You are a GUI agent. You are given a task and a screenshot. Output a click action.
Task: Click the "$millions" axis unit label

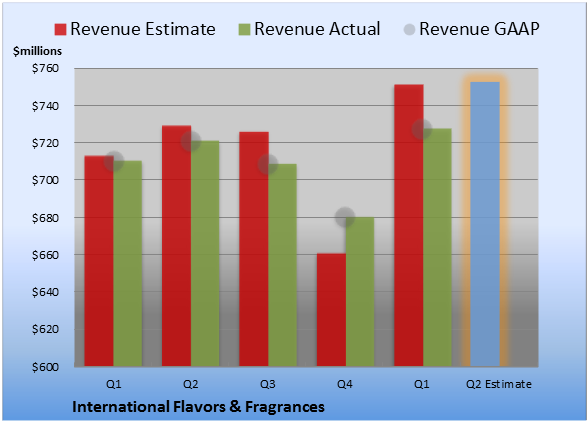pos(37,51)
